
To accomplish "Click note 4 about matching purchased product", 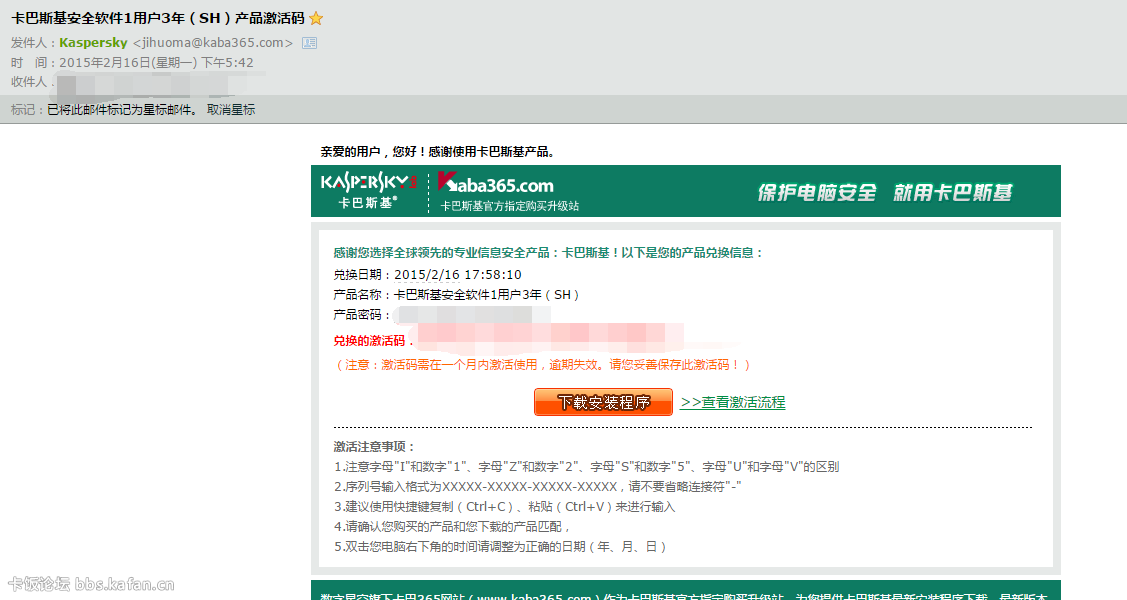I will pos(452,527).
